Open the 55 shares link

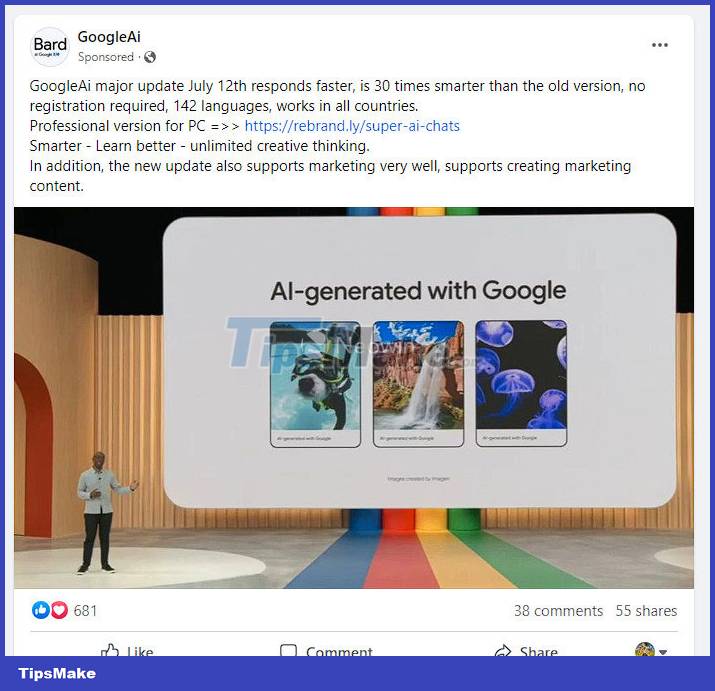click(x=646, y=610)
